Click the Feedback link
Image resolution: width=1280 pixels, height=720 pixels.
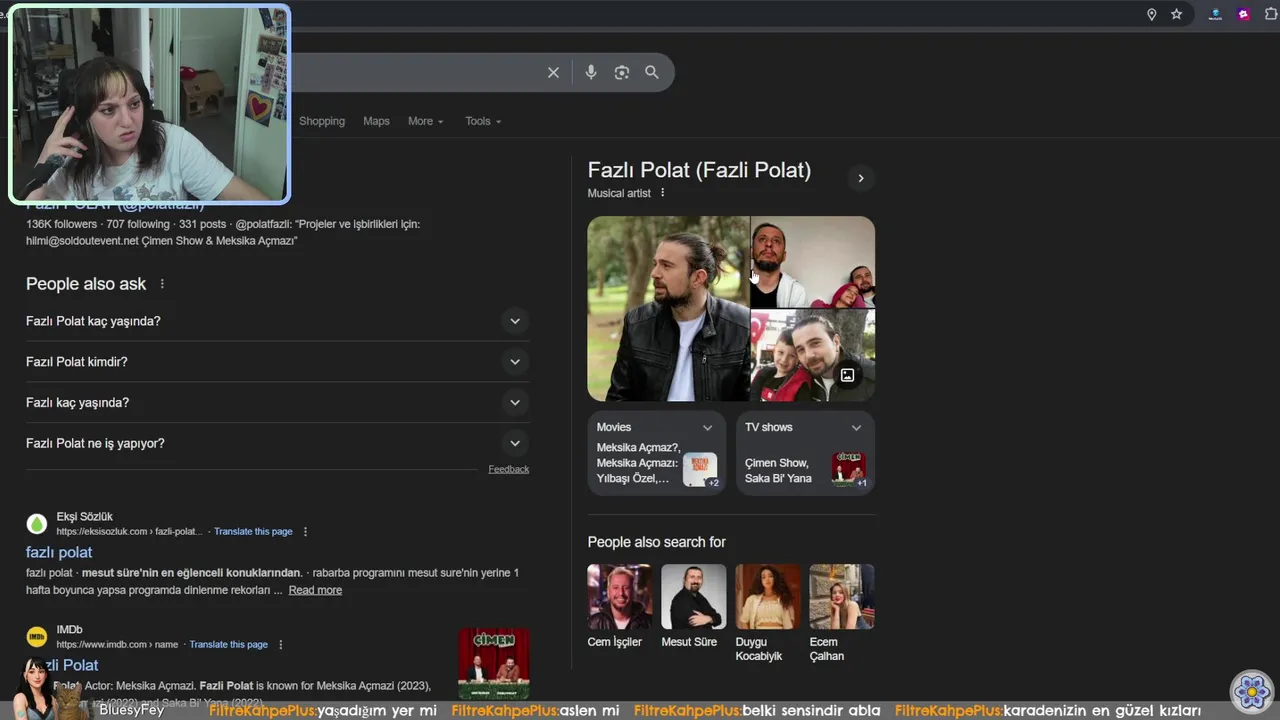click(509, 469)
